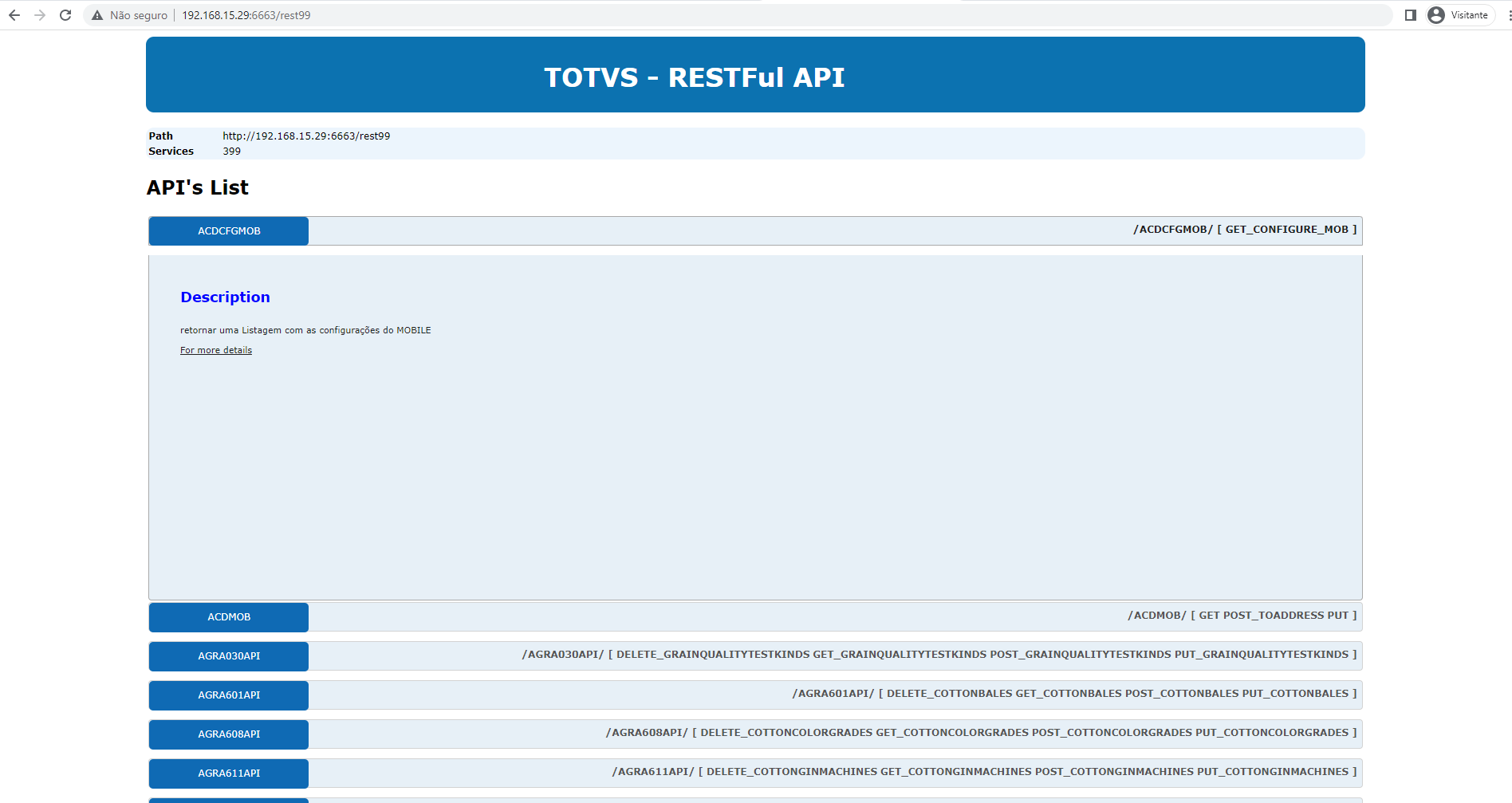Open the 'Não seguro' security warning icon

point(97,15)
